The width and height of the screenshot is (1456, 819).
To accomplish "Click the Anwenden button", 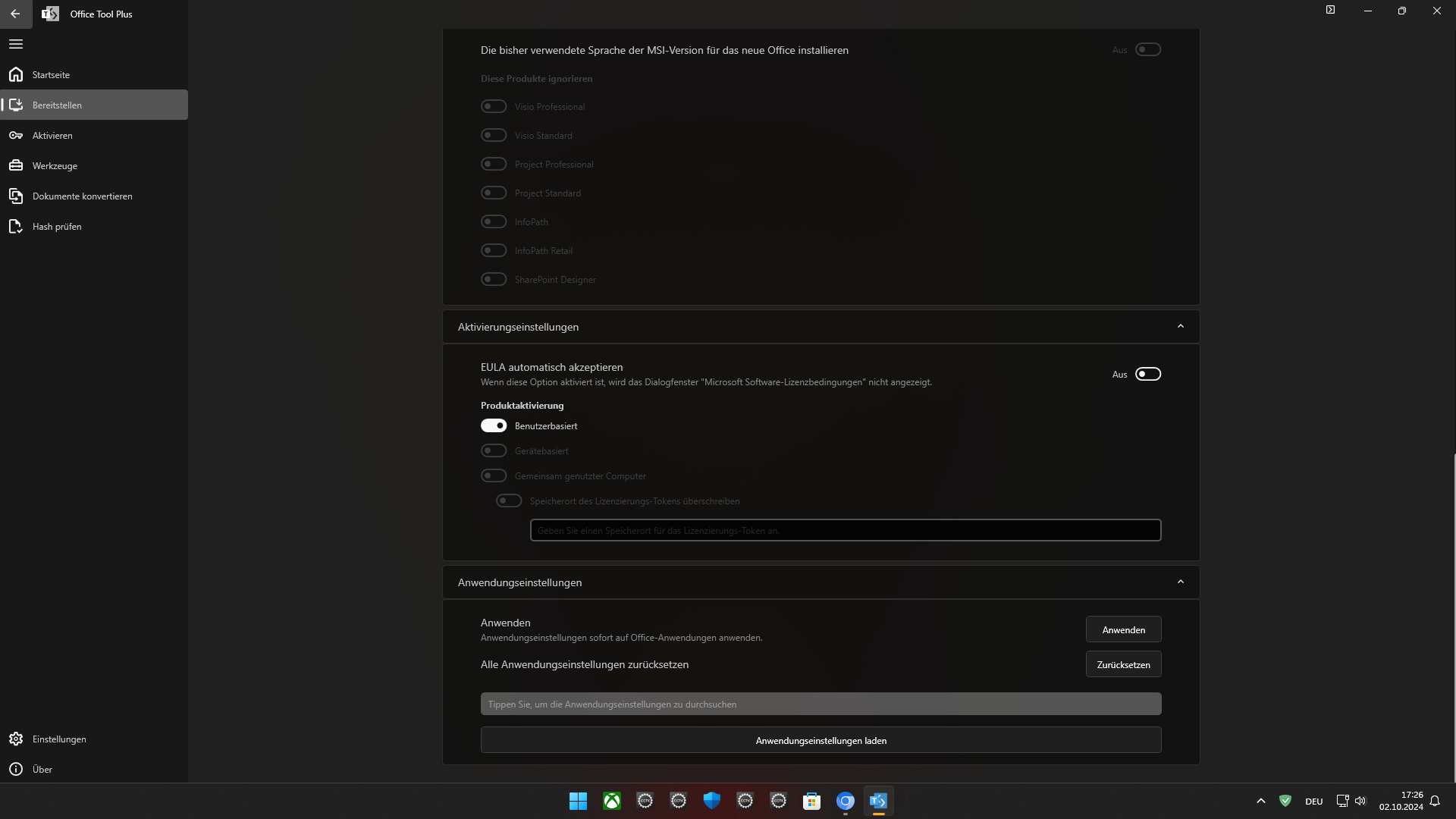I will tap(1123, 629).
